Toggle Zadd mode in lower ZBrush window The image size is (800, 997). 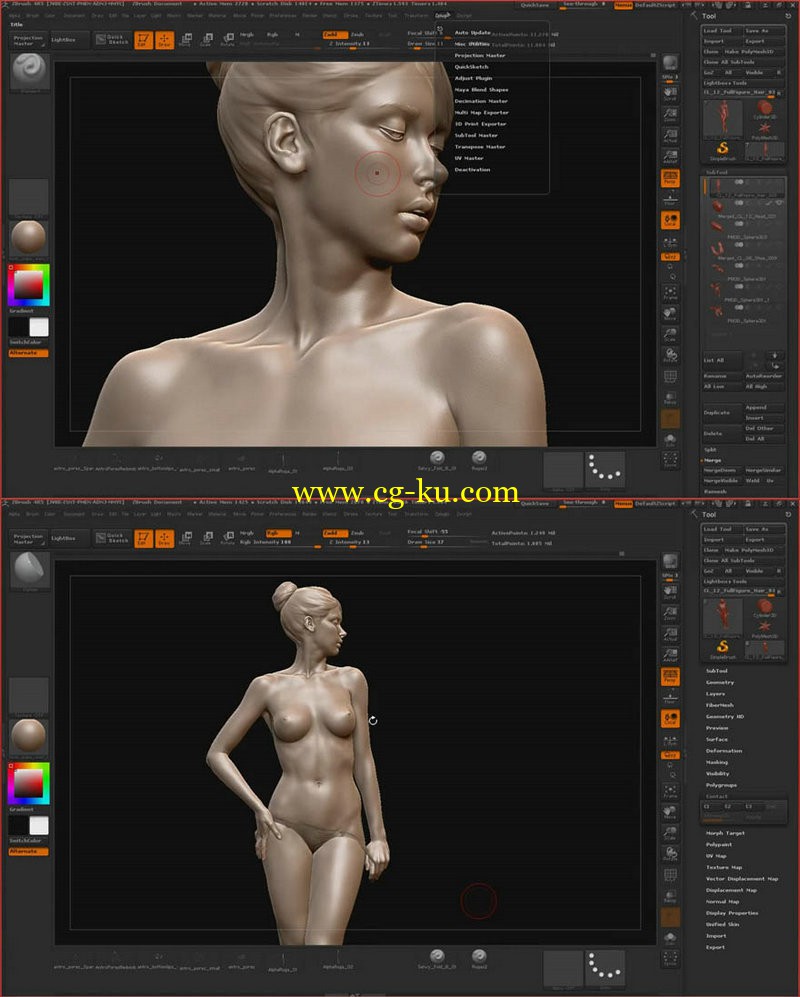(x=334, y=533)
